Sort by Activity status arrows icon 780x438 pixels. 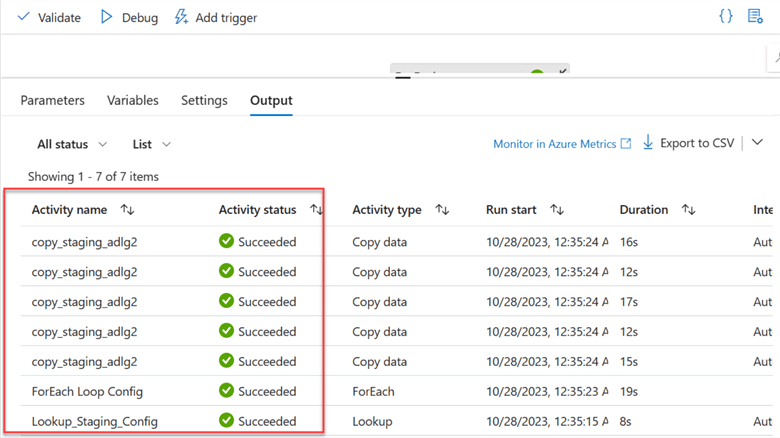coord(316,210)
